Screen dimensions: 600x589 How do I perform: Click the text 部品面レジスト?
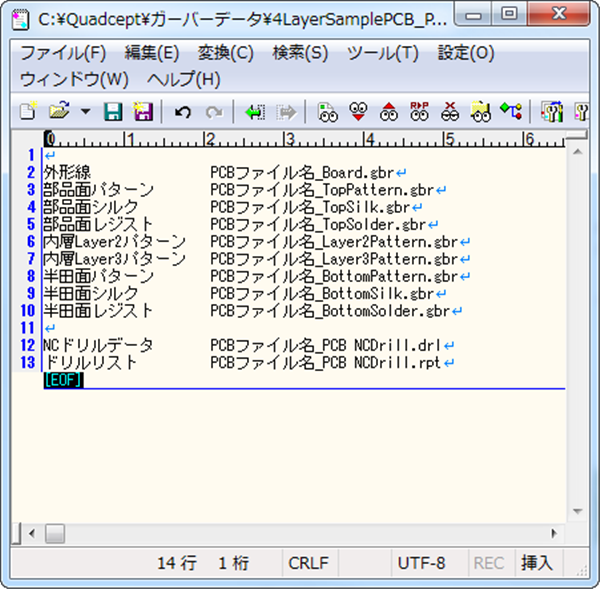pos(98,224)
